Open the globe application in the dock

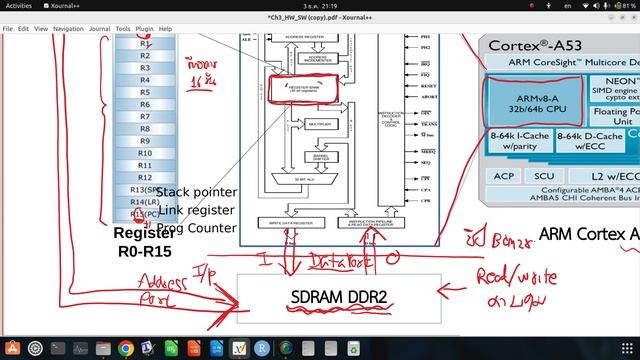(286, 348)
